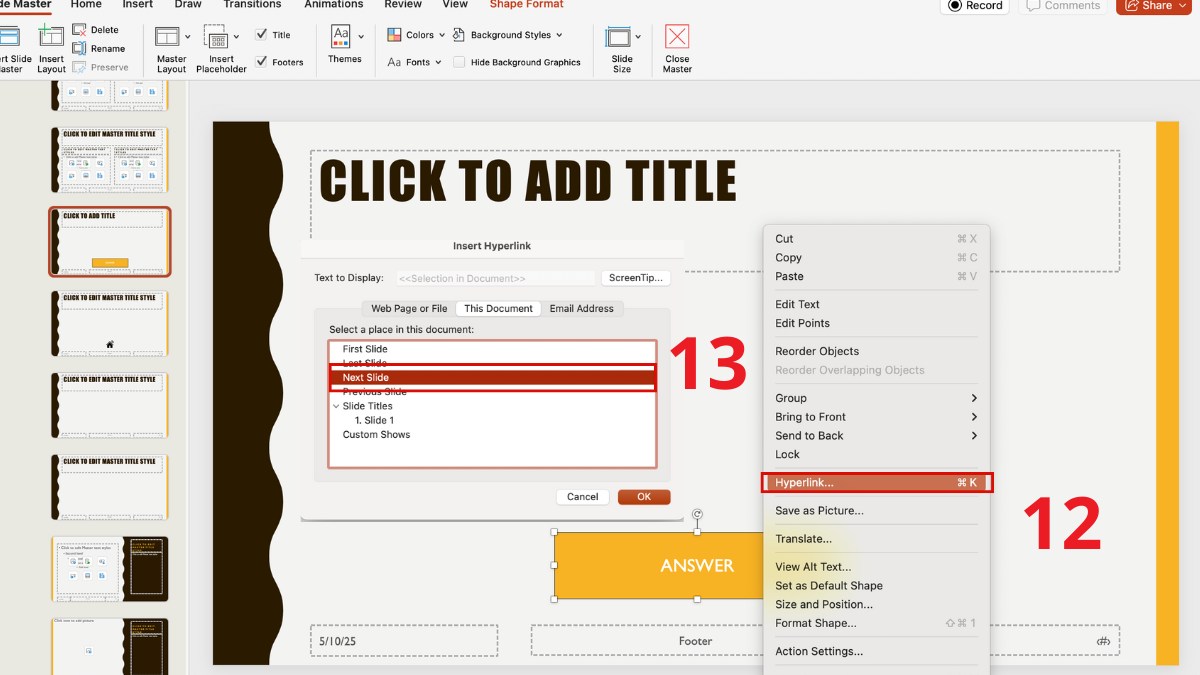Click the Close Master icon
Viewport: 1200px width, 675px height.
[x=677, y=37]
